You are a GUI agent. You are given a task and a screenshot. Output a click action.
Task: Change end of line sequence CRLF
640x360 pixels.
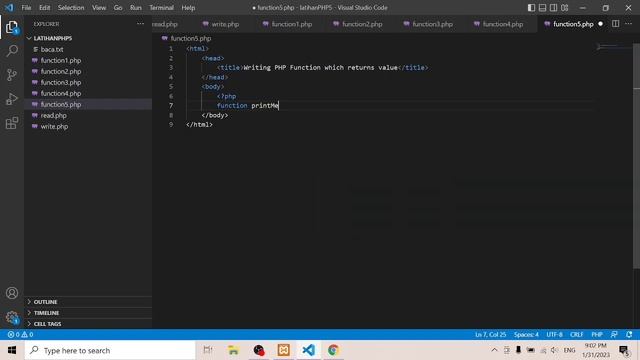point(576,334)
